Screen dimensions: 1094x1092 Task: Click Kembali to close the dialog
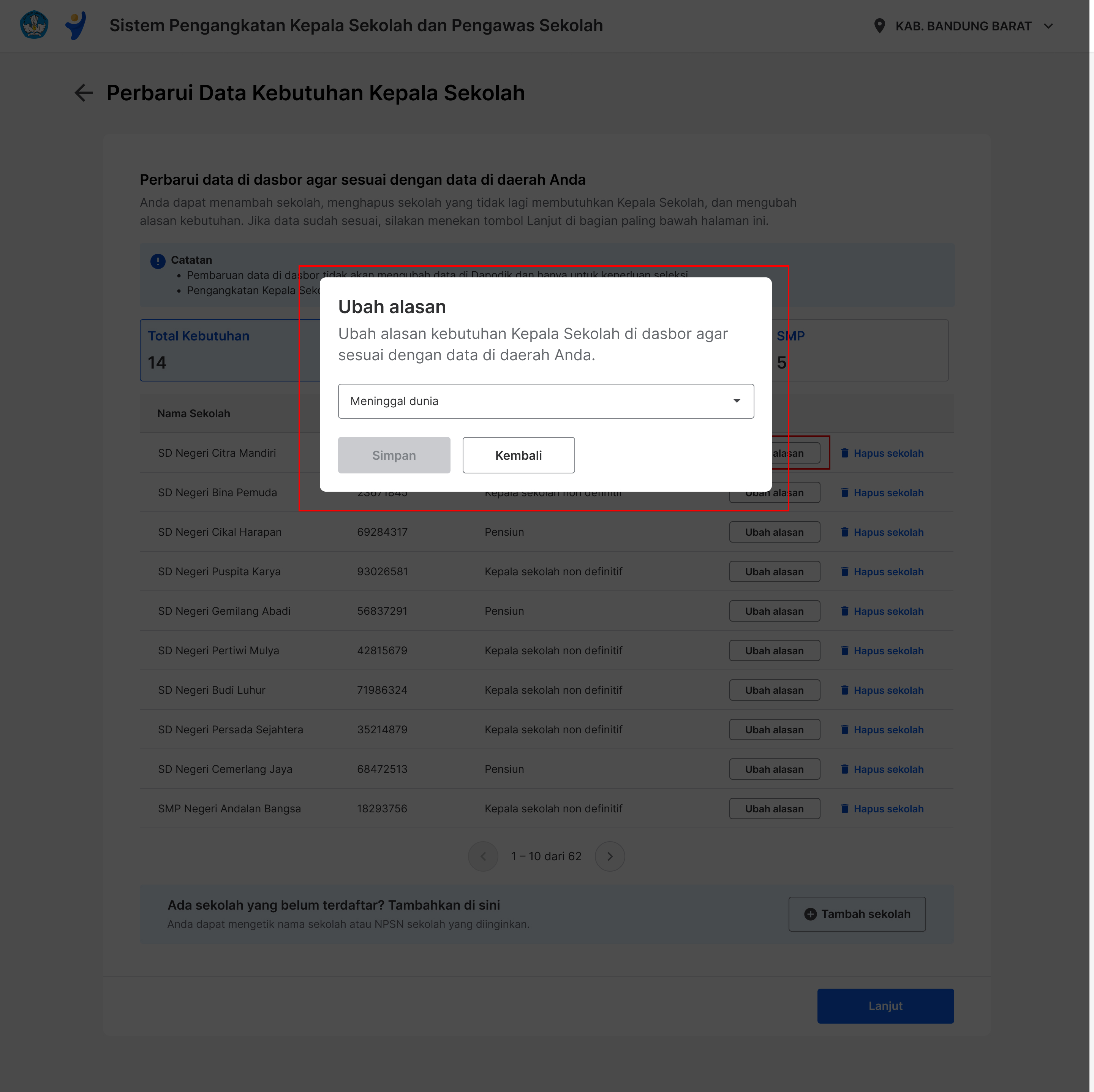(519, 455)
